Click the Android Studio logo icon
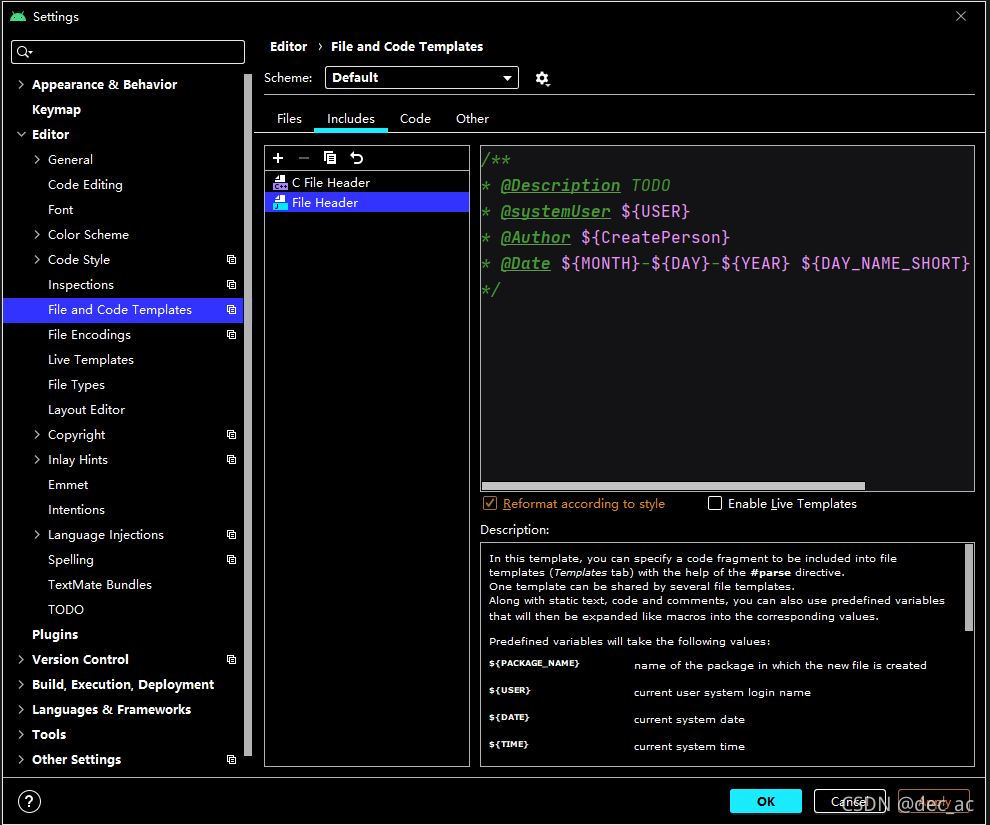 (x=18, y=16)
